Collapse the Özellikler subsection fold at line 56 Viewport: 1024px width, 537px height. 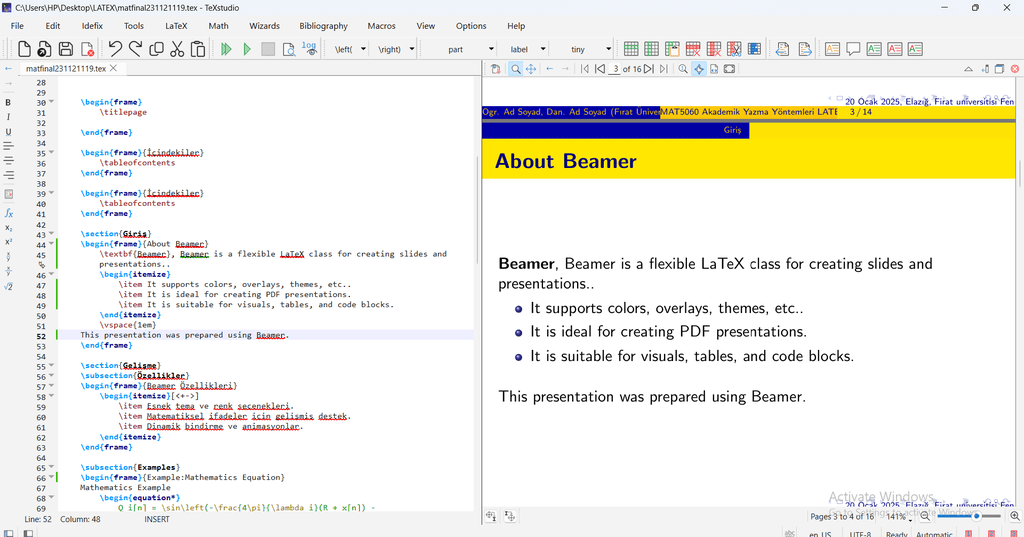(51, 376)
